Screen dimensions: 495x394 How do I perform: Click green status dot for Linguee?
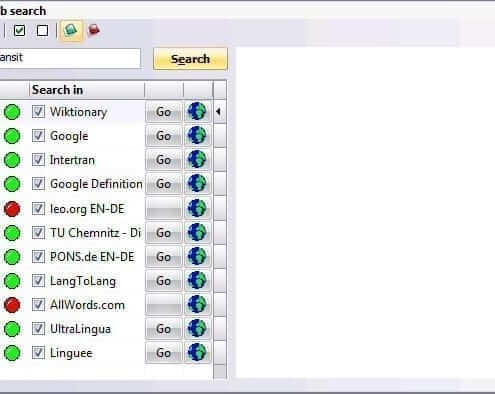[x=12, y=353]
